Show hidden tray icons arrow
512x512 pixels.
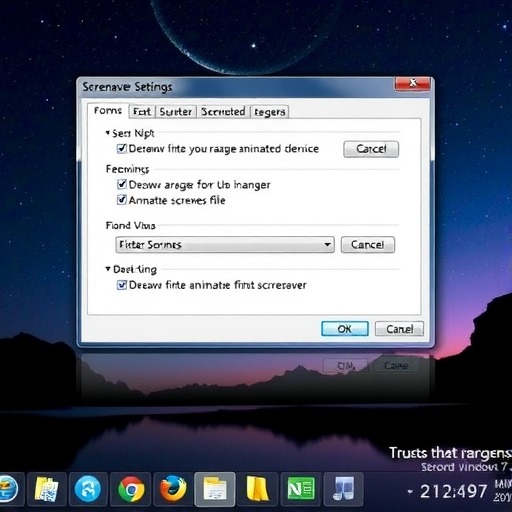click(410, 491)
